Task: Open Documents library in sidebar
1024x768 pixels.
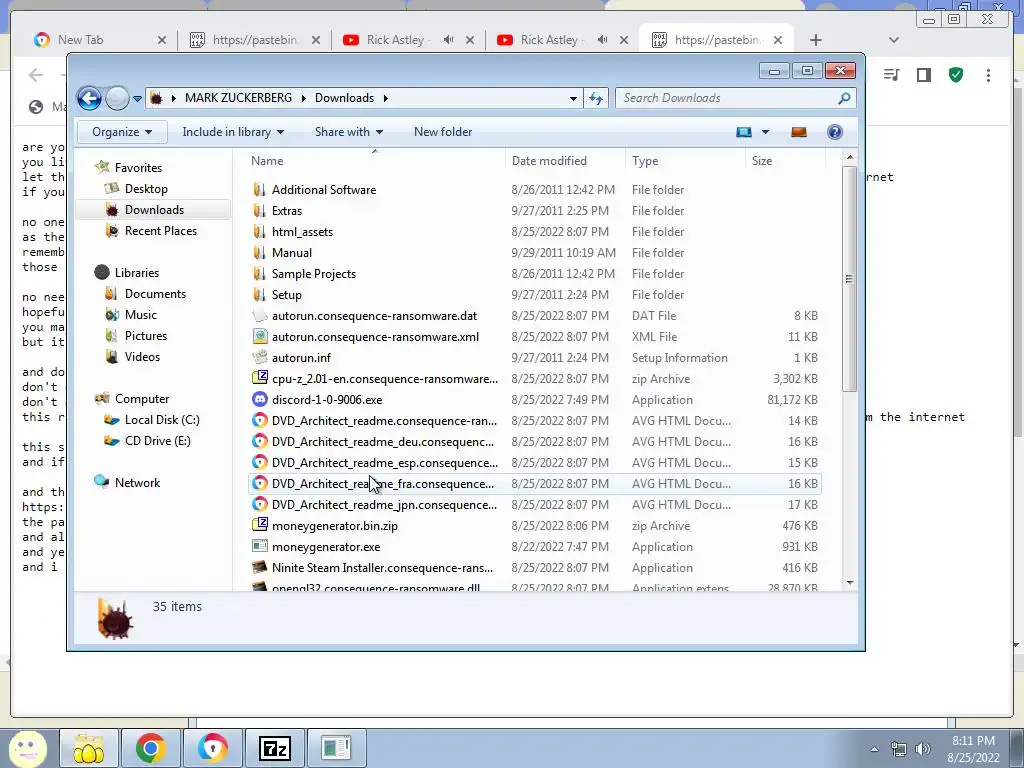Action: coord(155,294)
